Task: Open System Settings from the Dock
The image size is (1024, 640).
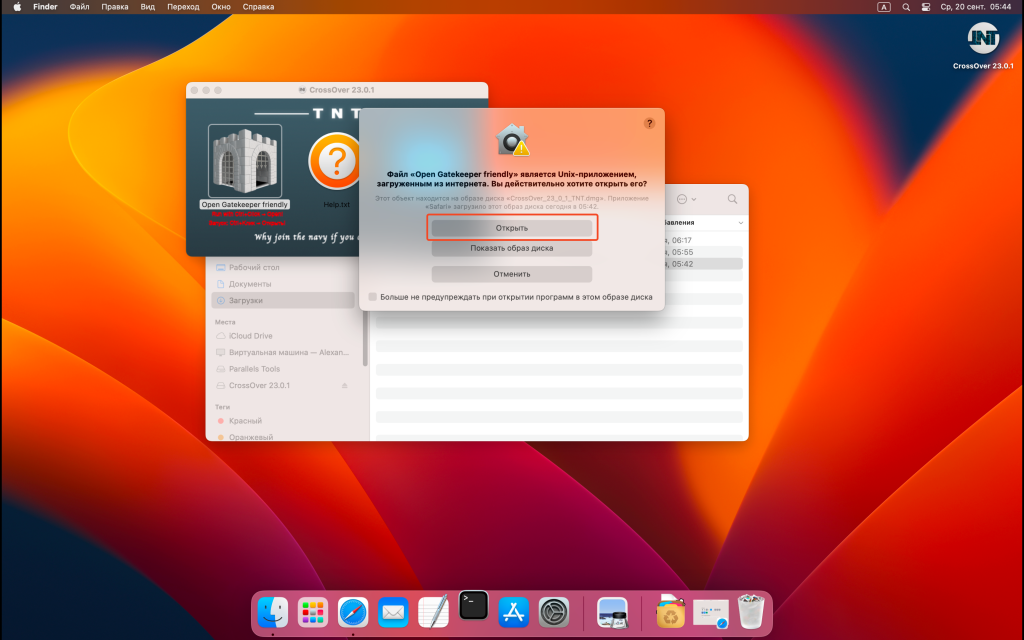Action: [554, 613]
